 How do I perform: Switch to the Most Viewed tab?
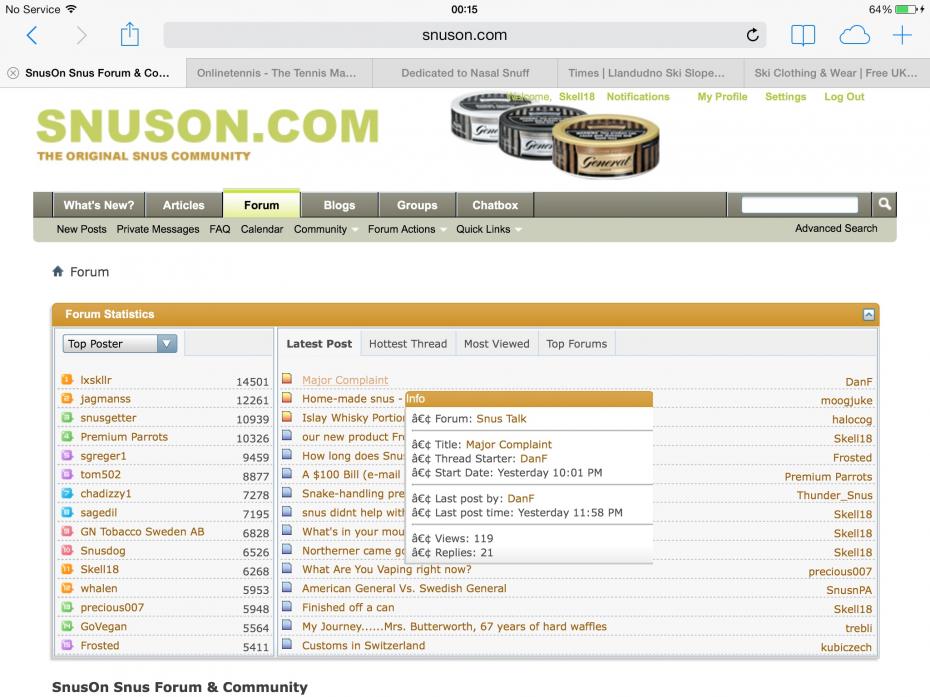click(496, 344)
